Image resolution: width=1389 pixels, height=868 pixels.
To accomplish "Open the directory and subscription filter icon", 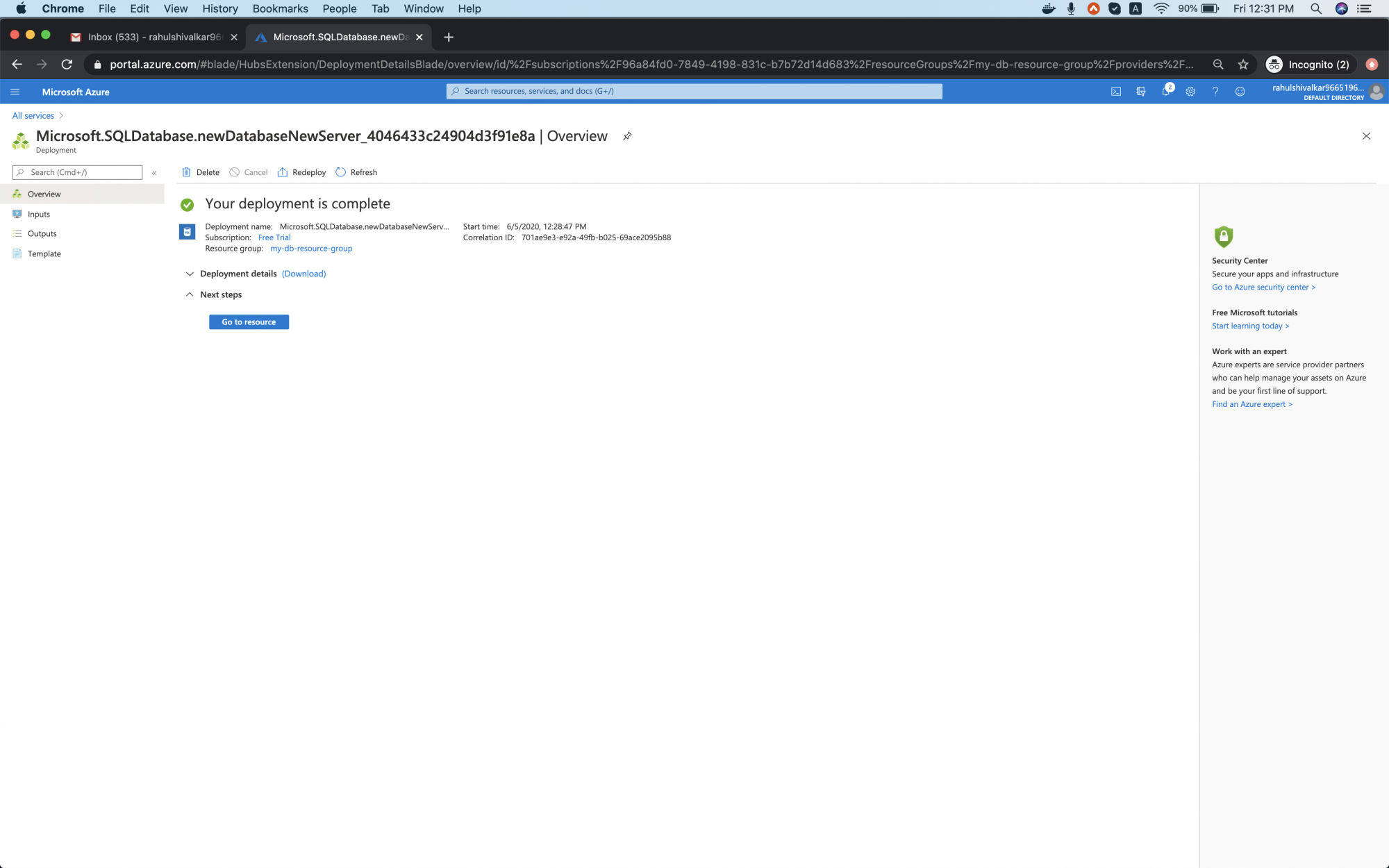I will pos(1140,92).
